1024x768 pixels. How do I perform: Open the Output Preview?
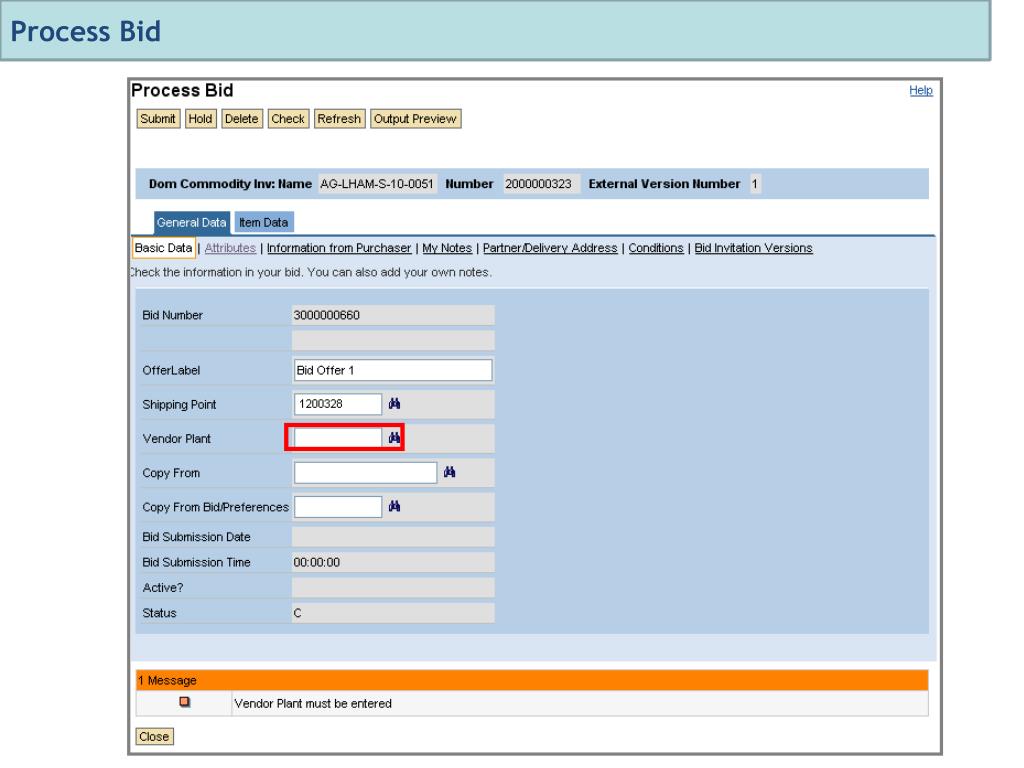(415, 119)
